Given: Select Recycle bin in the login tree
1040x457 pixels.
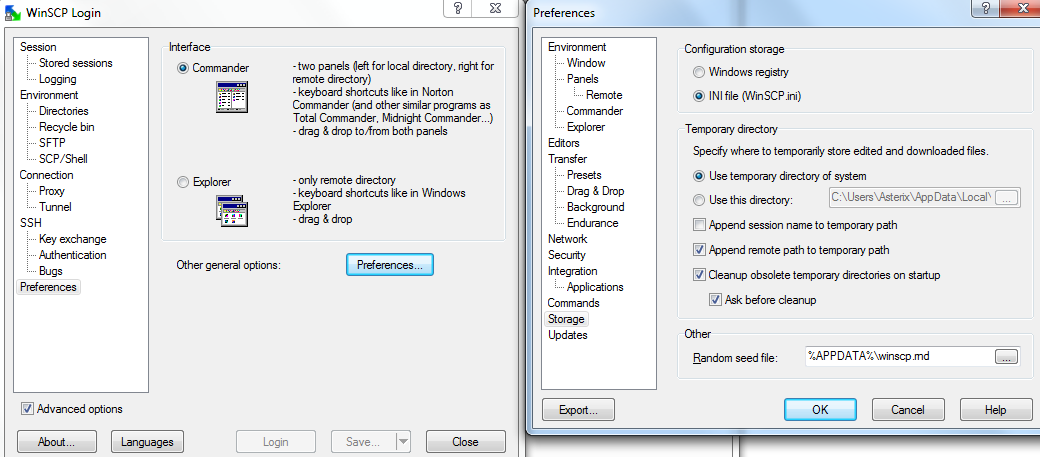Looking at the screenshot, I should click(66, 127).
